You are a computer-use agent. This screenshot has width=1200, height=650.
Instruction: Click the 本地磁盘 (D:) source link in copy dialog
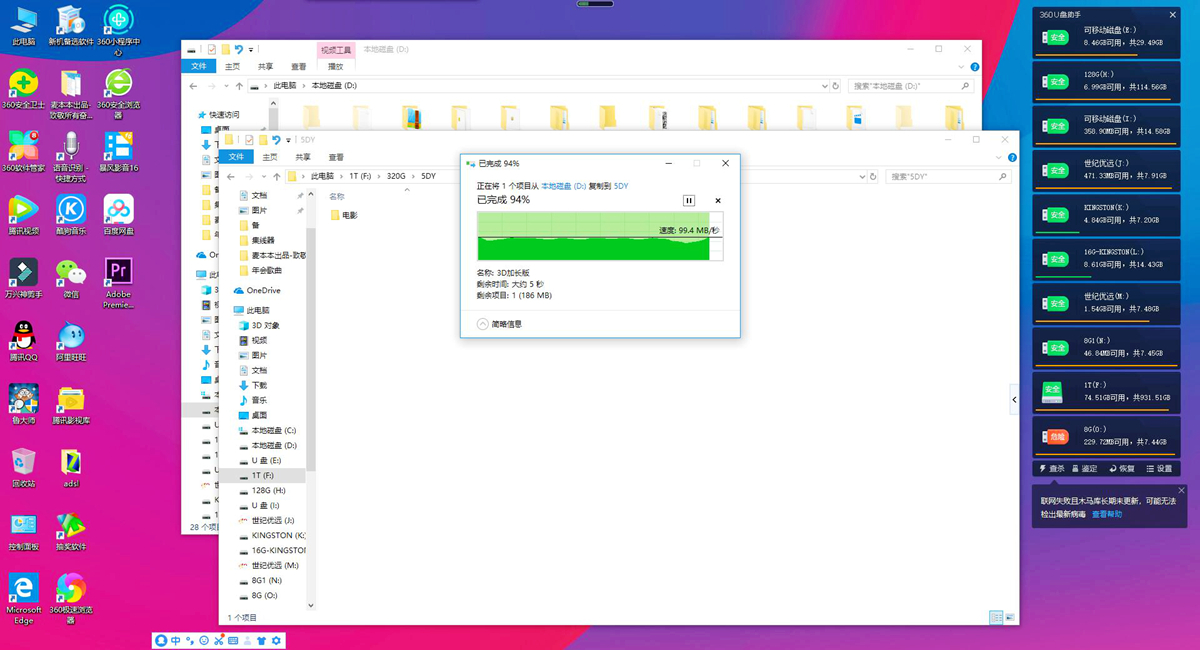point(564,186)
